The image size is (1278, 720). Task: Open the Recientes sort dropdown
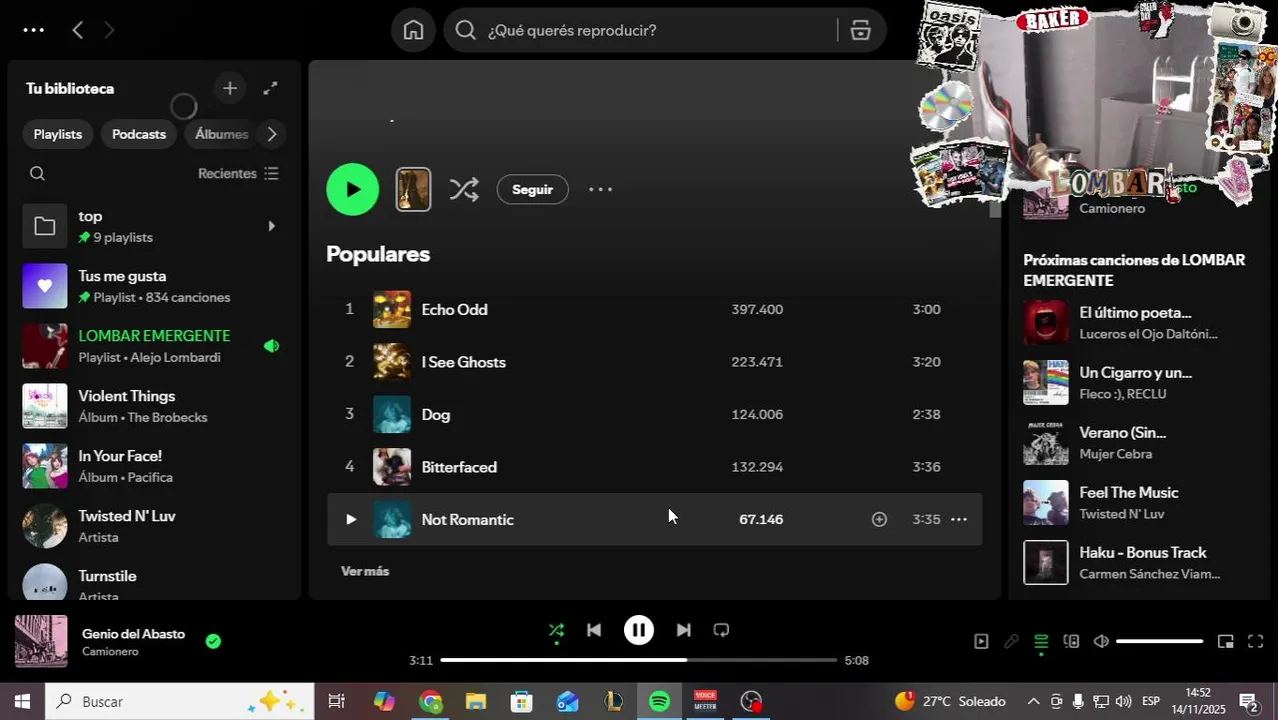238,174
